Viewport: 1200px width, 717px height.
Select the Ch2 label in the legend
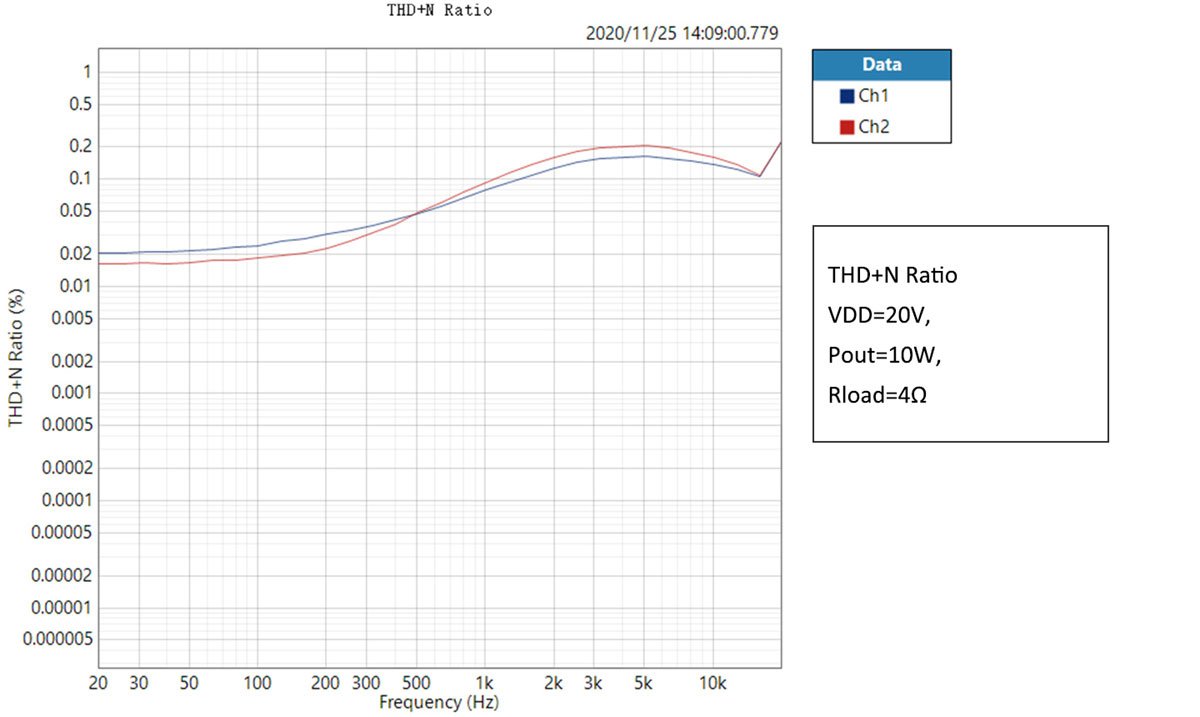(x=873, y=127)
